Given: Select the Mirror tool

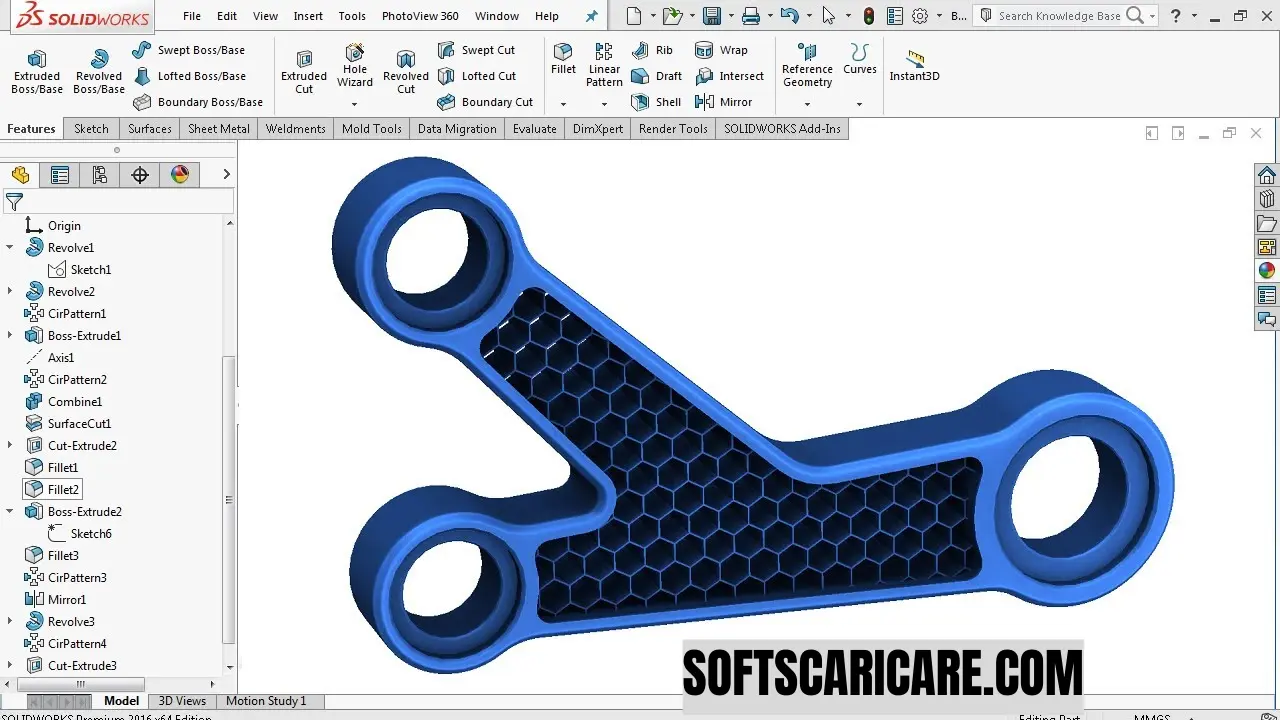Looking at the screenshot, I should (x=723, y=102).
